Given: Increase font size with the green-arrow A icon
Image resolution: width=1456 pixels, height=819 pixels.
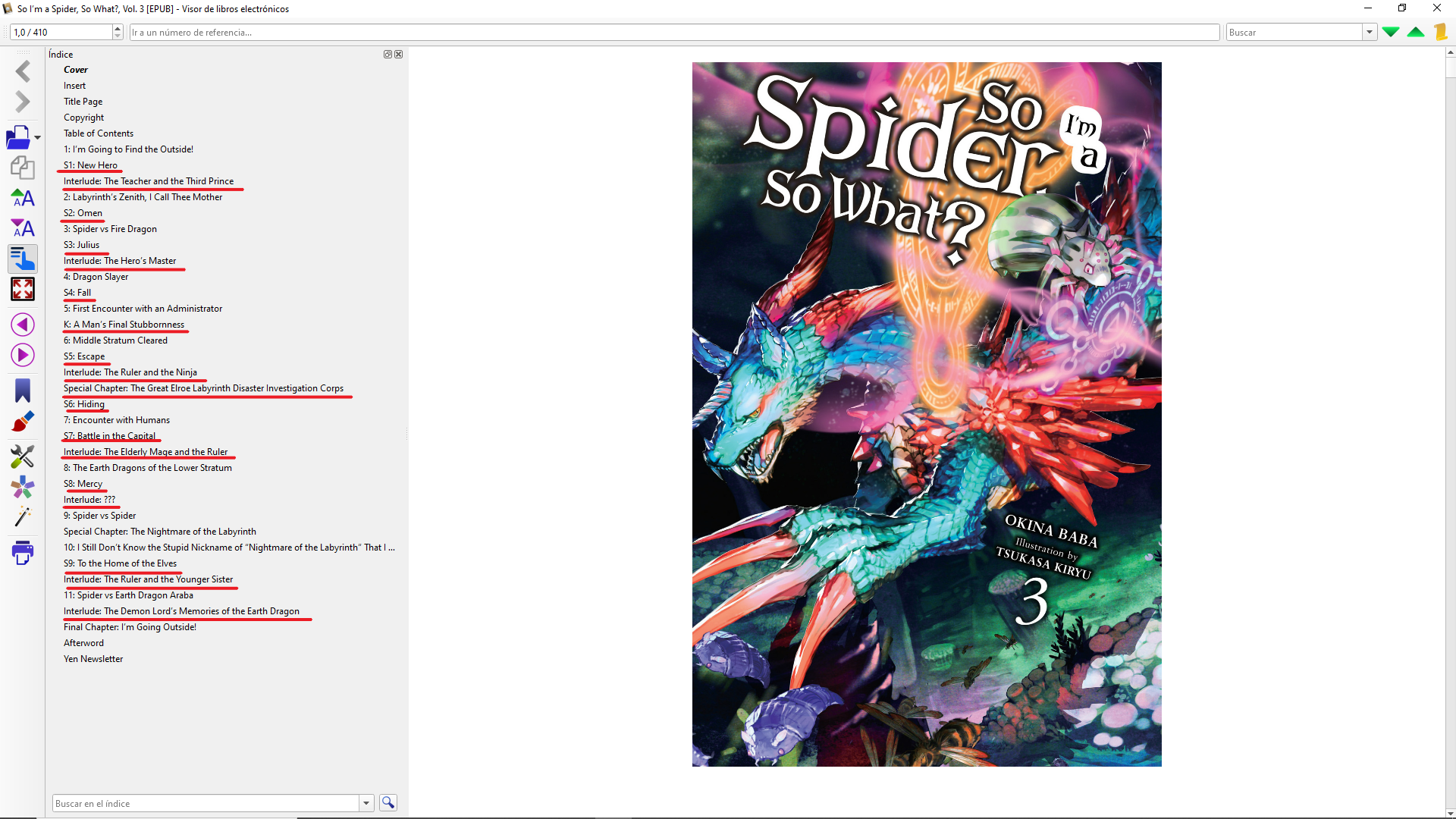Looking at the screenshot, I should tap(23, 198).
